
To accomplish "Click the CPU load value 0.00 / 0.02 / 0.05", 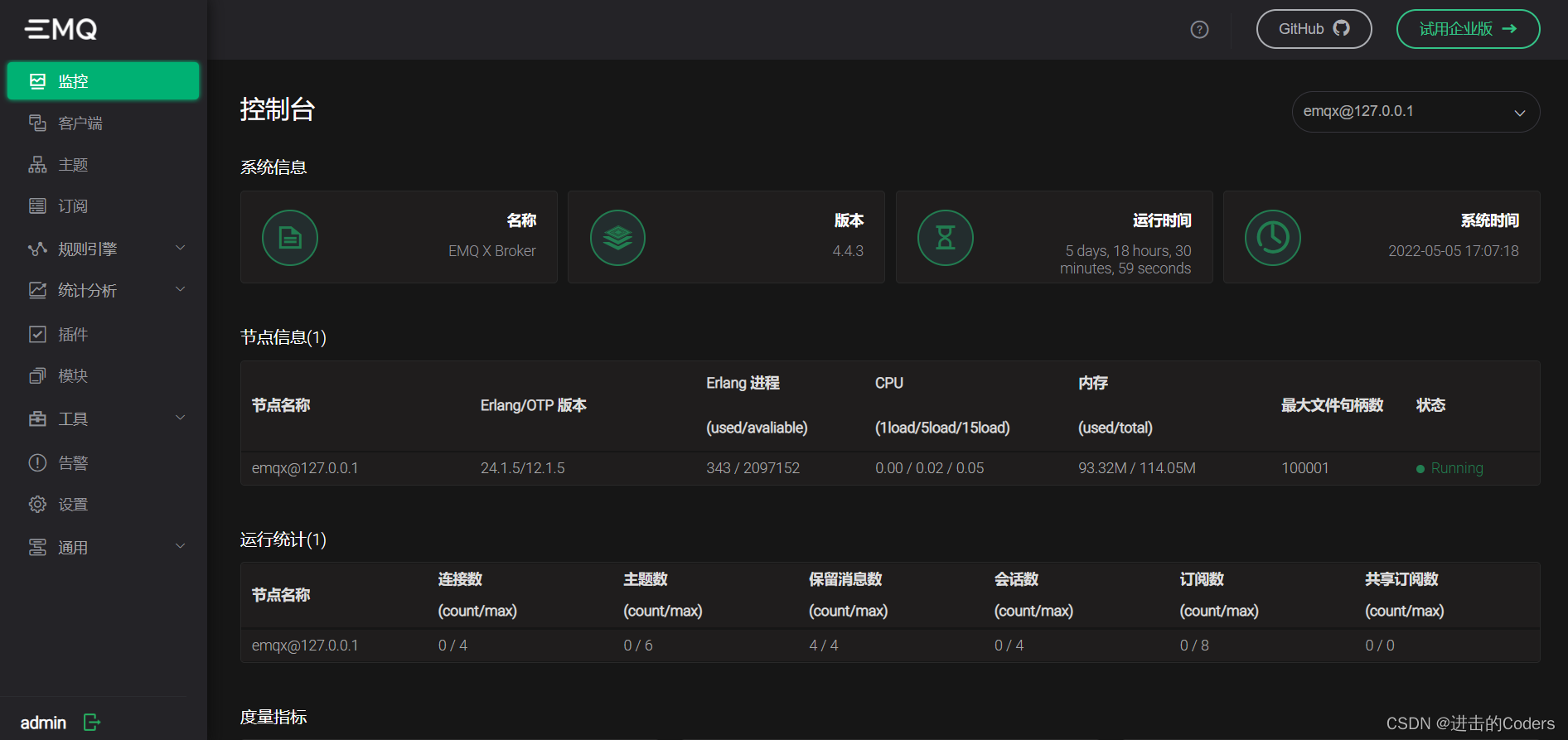I will (x=930, y=468).
